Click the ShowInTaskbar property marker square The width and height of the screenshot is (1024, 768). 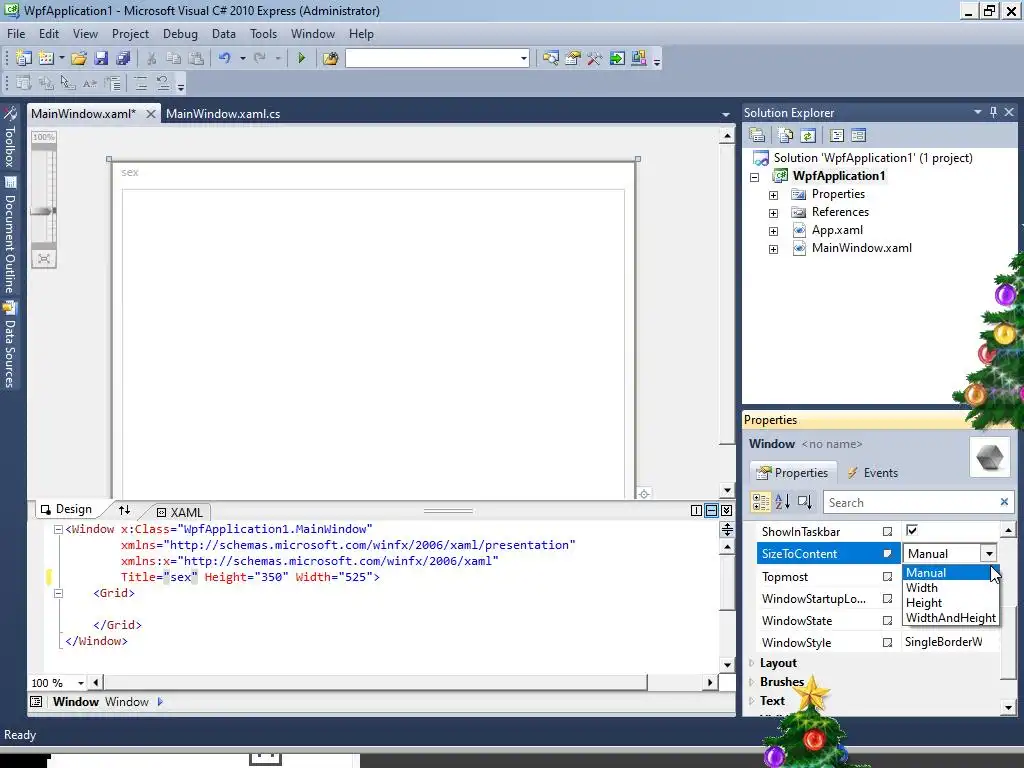pyautogui.click(x=888, y=532)
